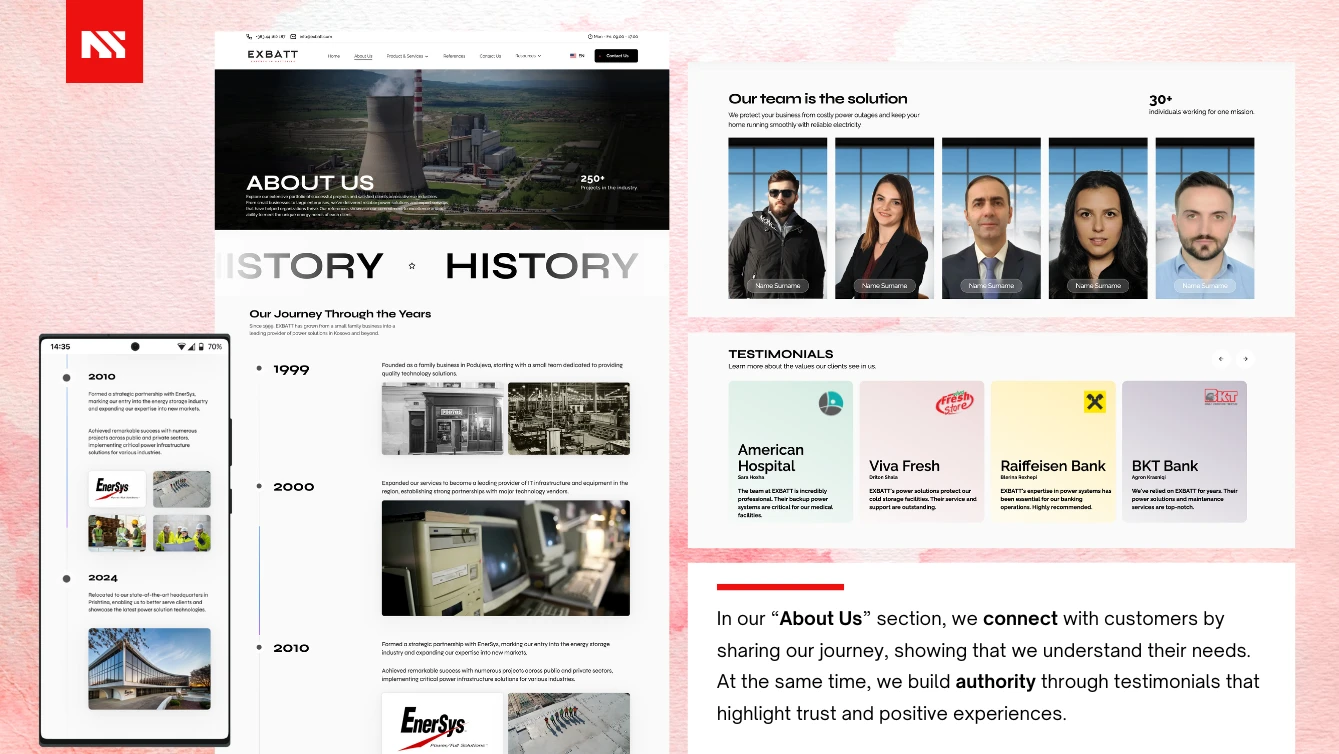Open the old storefront photo under 1999
The height and width of the screenshot is (754, 1339).
[443, 419]
